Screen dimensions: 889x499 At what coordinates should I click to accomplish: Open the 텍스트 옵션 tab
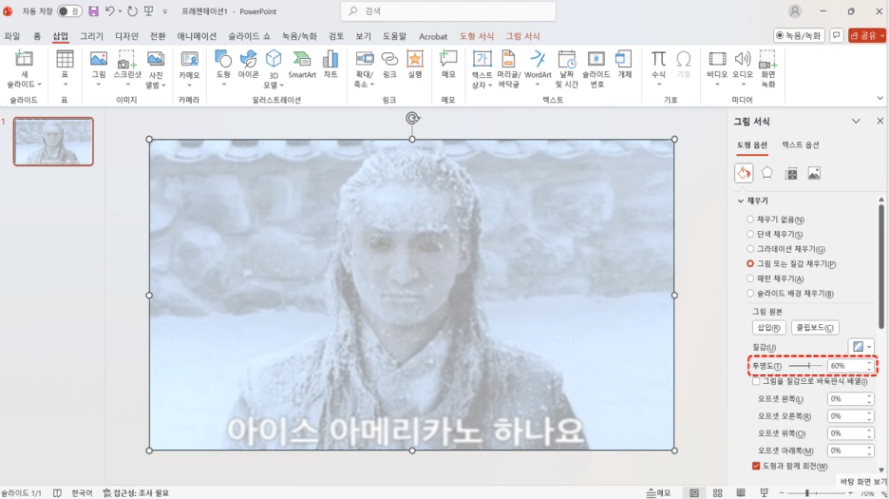tap(800, 145)
